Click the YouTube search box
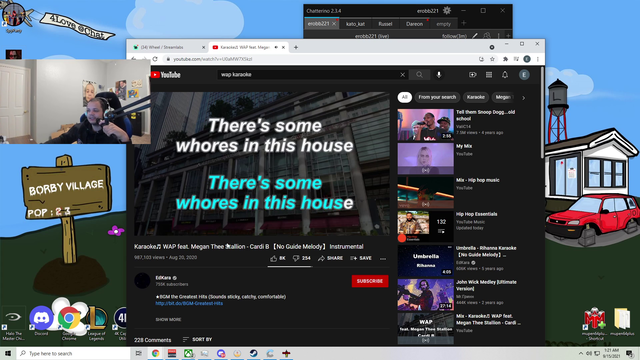The image size is (640, 360). pos(308,75)
